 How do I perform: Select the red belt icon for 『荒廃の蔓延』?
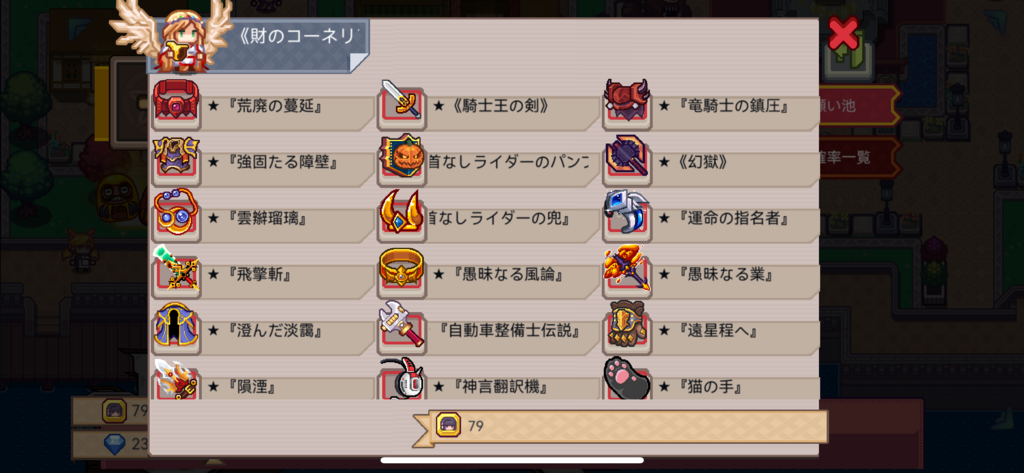coord(176,102)
